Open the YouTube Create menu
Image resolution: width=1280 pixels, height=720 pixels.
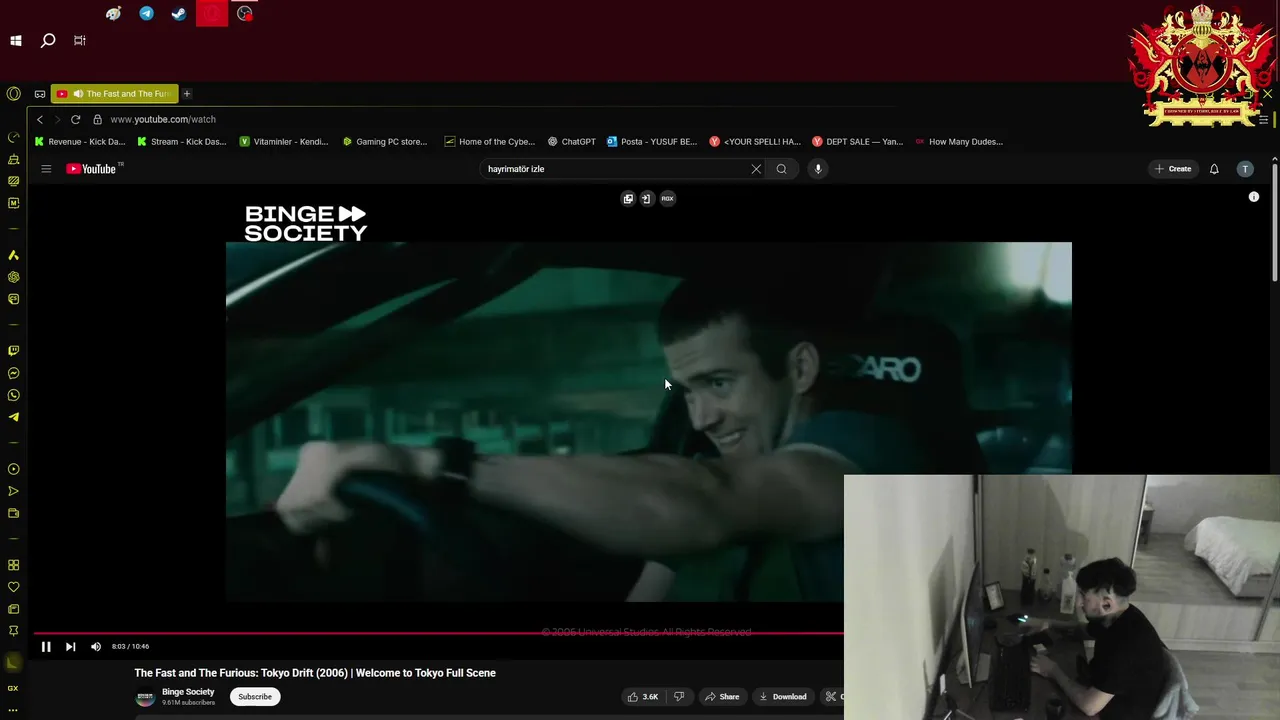pos(1173,169)
